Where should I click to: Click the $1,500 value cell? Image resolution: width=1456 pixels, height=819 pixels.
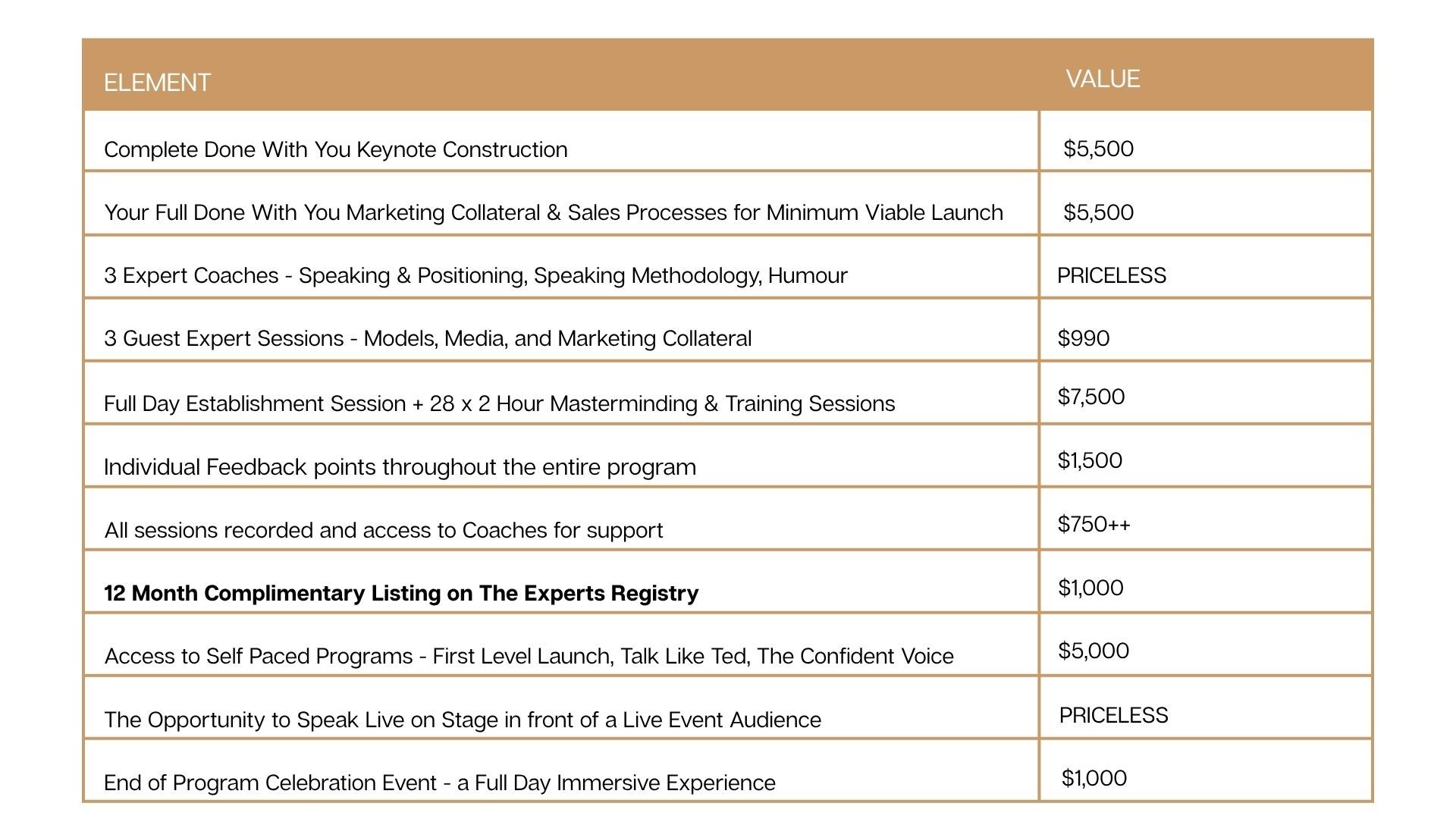[1090, 460]
